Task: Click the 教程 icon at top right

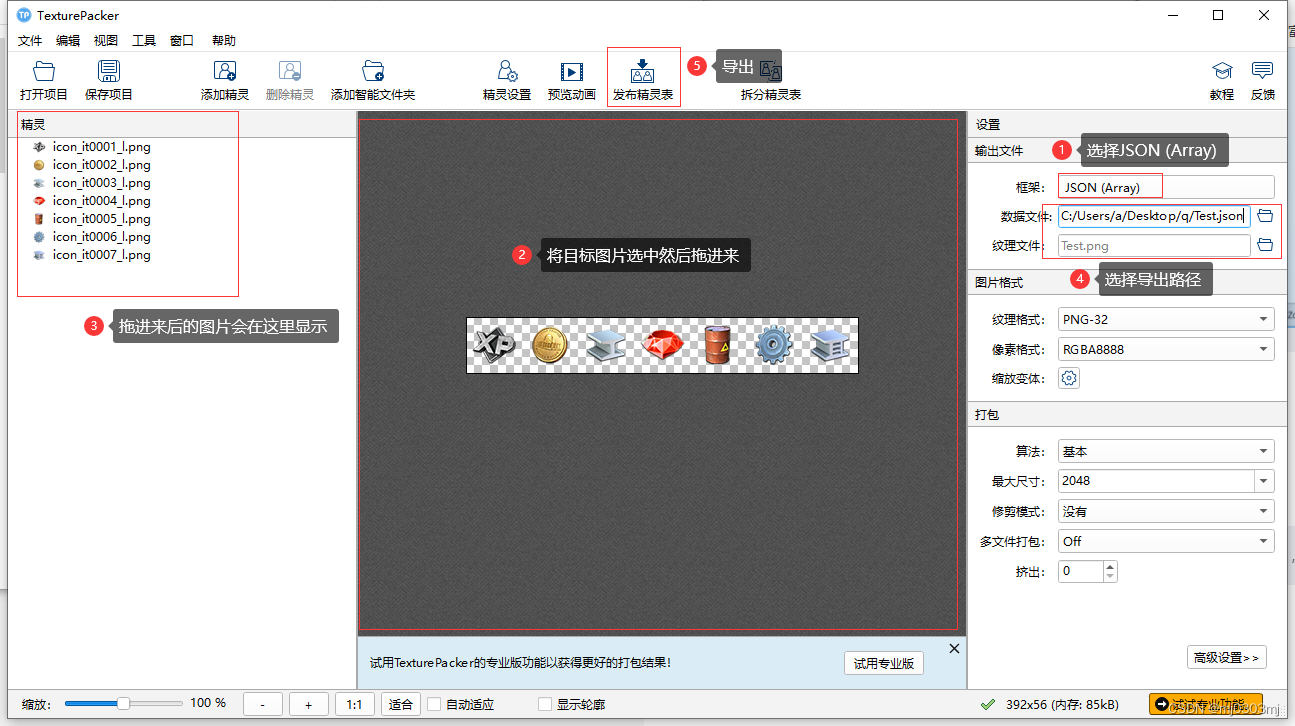Action: (1222, 79)
